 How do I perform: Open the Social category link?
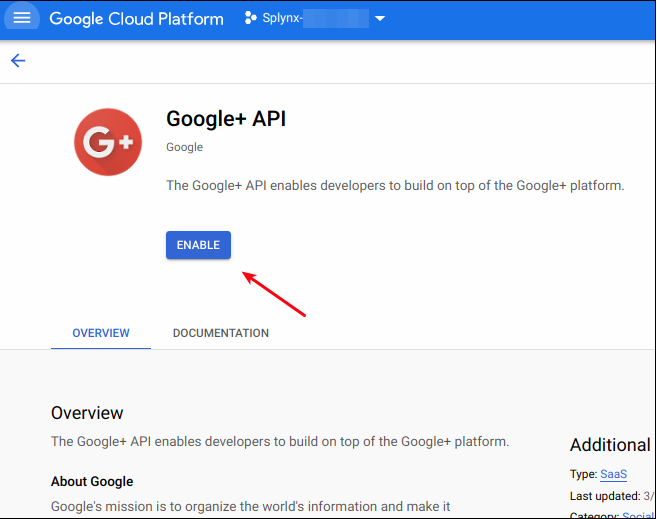click(636, 515)
